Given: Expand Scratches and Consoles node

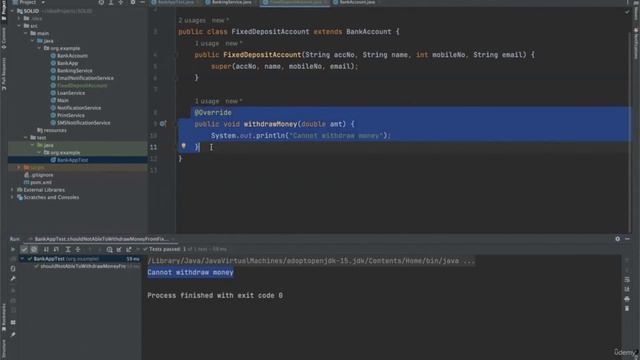Looking at the screenshot, I should (12, 197).
